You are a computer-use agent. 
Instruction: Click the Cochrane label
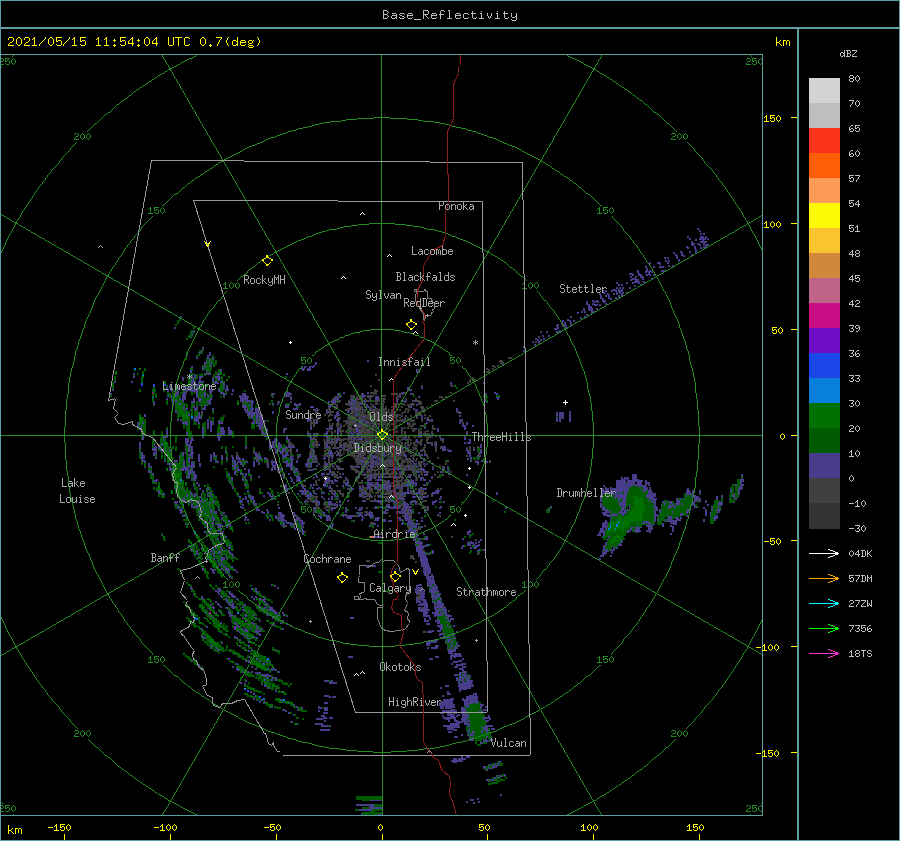pos(327,559)
